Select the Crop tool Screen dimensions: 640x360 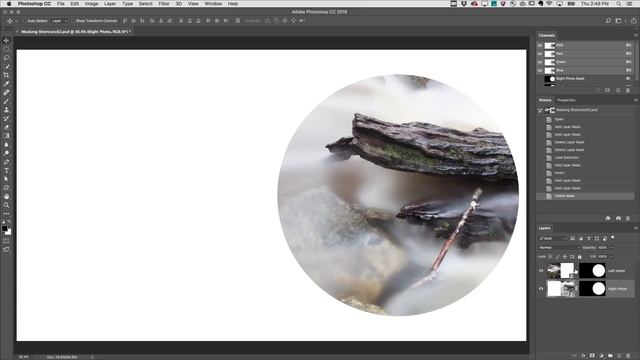6,75
